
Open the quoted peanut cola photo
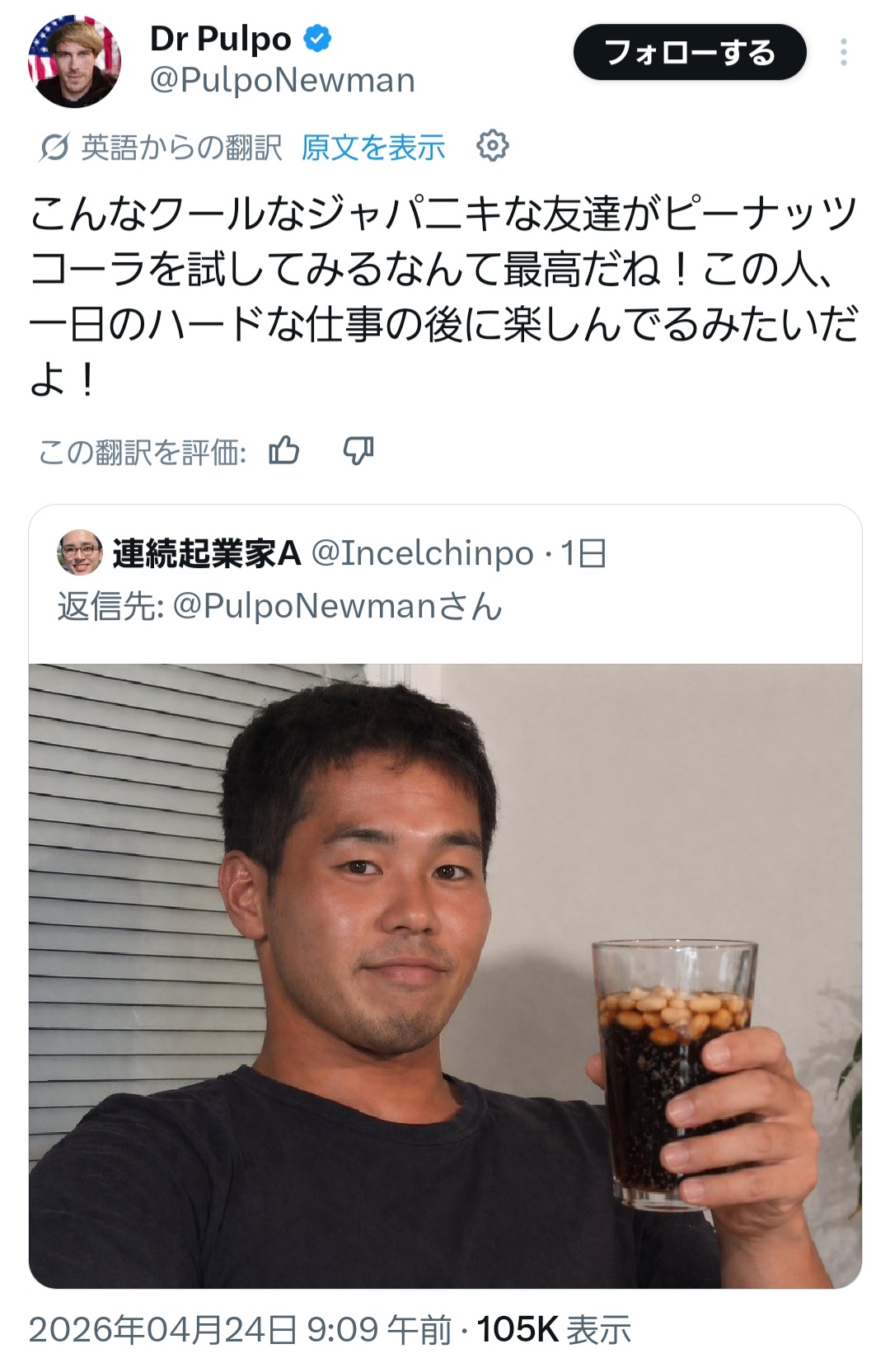click(x=445, y=976)
